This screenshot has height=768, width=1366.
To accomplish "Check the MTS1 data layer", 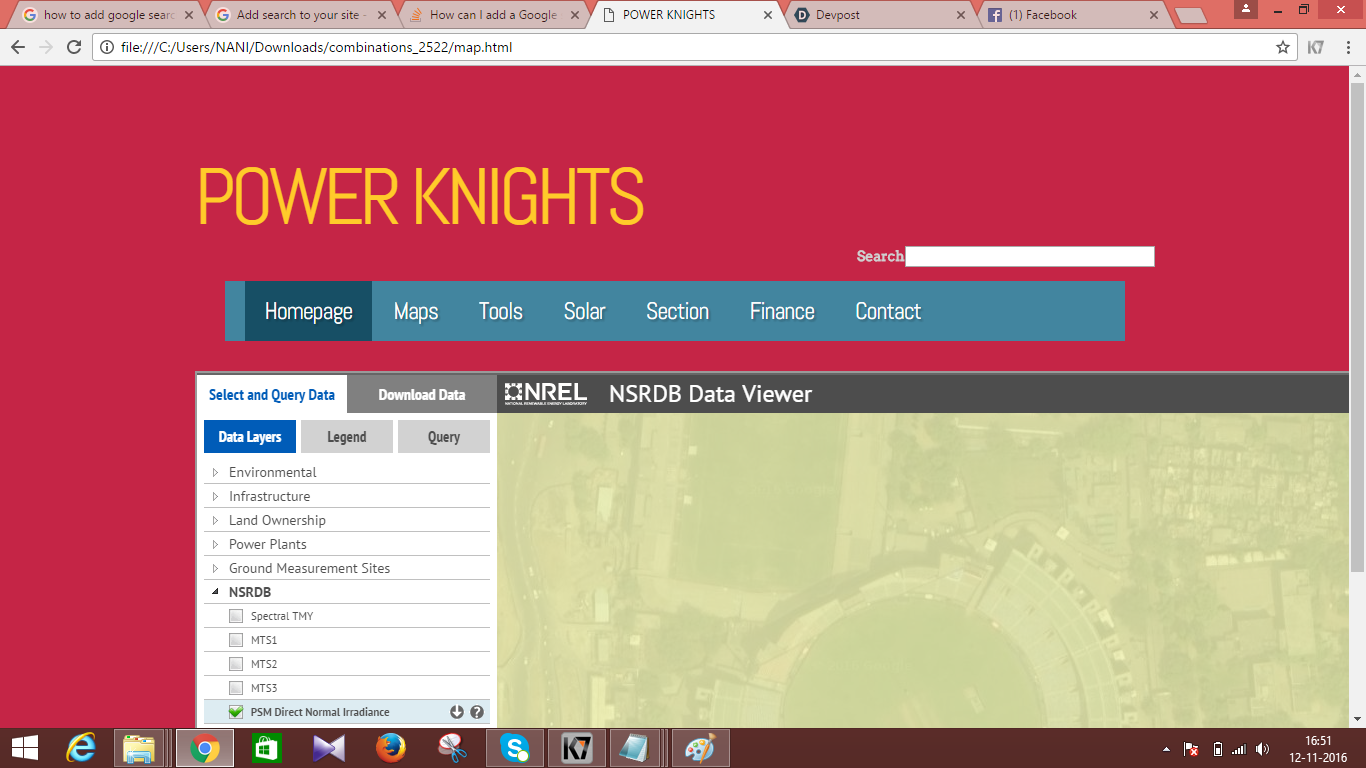I will [236, 639].
